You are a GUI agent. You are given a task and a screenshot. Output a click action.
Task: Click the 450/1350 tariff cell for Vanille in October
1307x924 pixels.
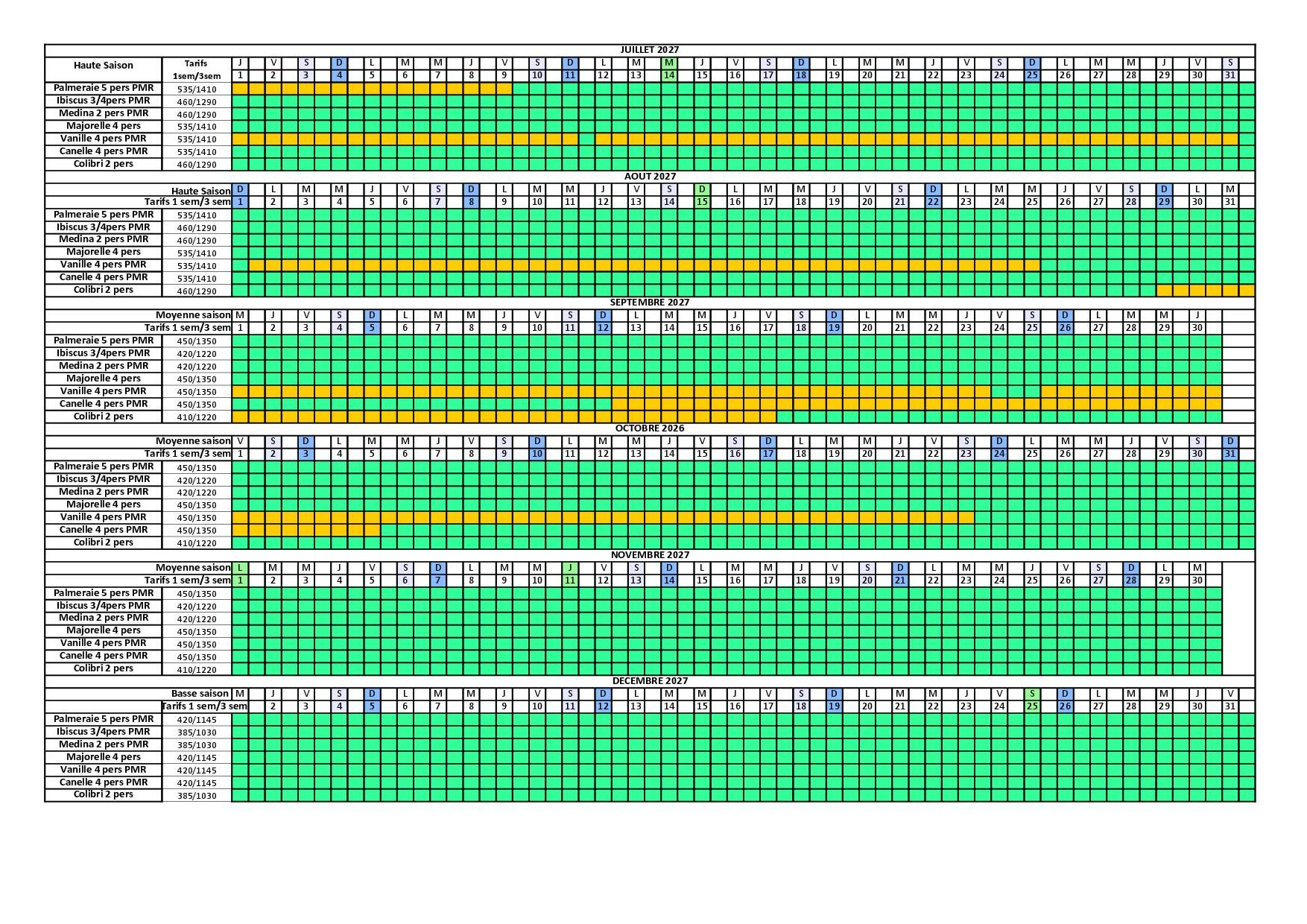(197, 517)
